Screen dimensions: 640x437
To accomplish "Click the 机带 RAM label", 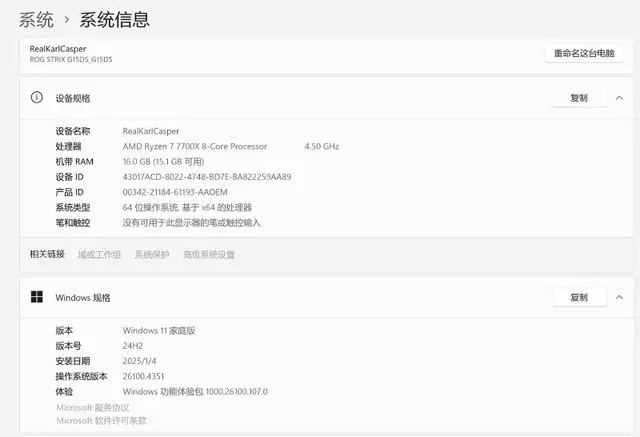I will [74, 162].
